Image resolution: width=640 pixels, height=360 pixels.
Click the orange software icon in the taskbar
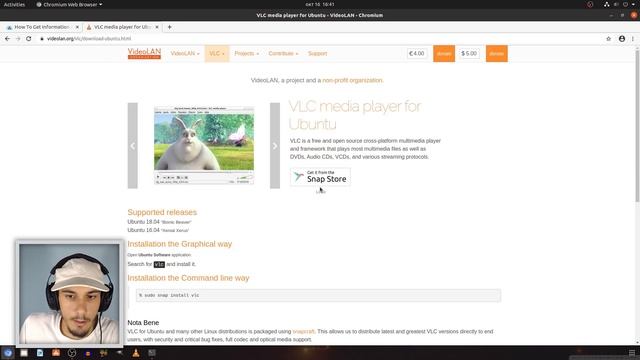click(56, 353)
